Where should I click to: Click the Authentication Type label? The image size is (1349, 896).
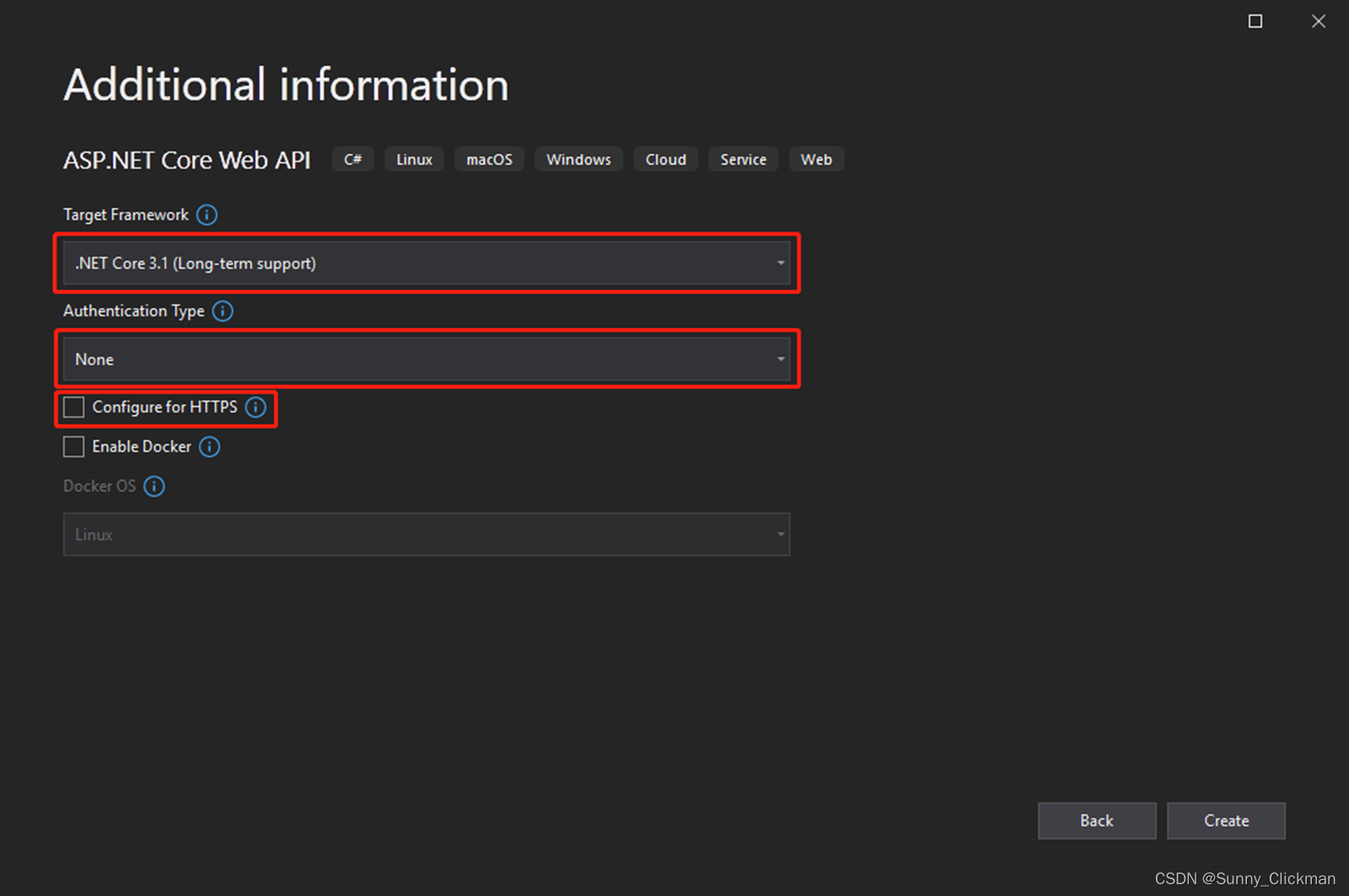click(x=134, y=311)
